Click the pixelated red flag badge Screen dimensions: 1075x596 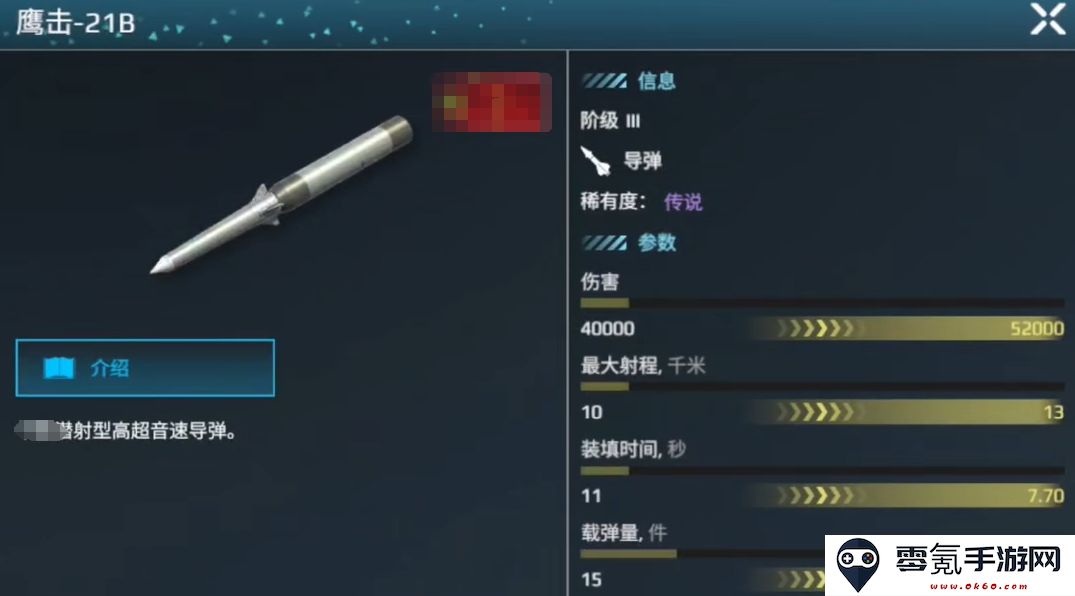coord(492,102)
